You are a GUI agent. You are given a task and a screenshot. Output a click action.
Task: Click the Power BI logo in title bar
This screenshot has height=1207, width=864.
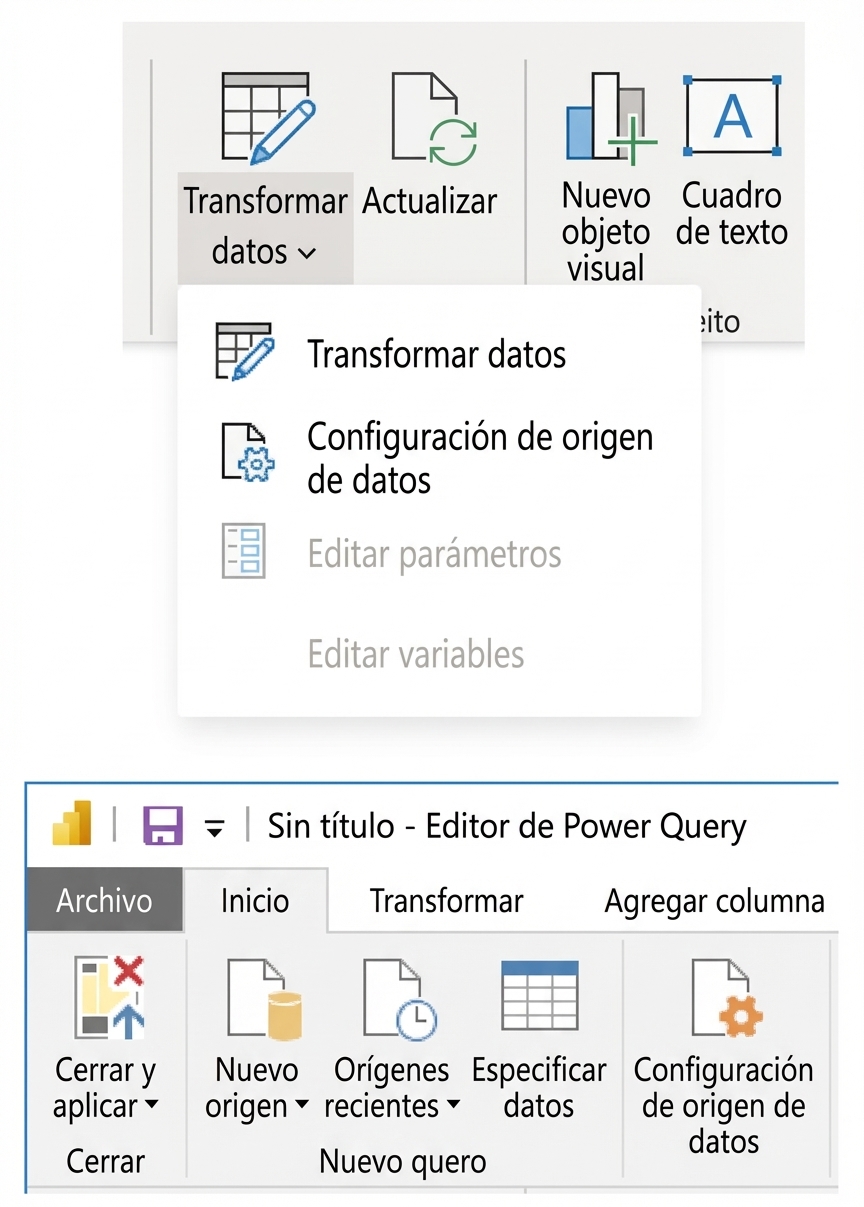pos(72,824)
